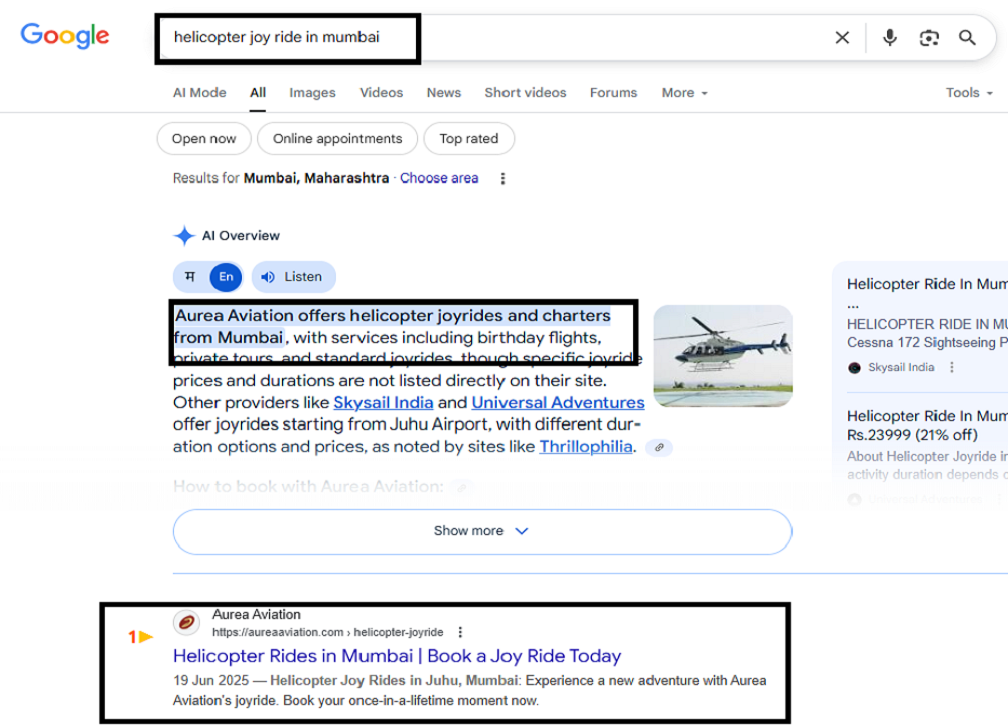Screen dimensions: 1008x728
Task: Open the More results categories dropdown
Action: (x=684, y=92)
